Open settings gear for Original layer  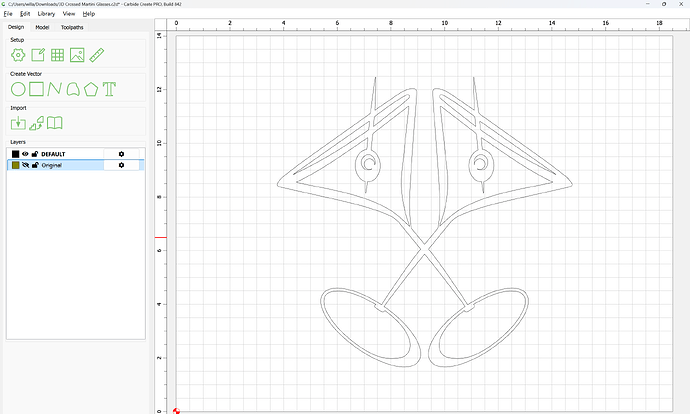pyautogui.click(x=121, y=165)
